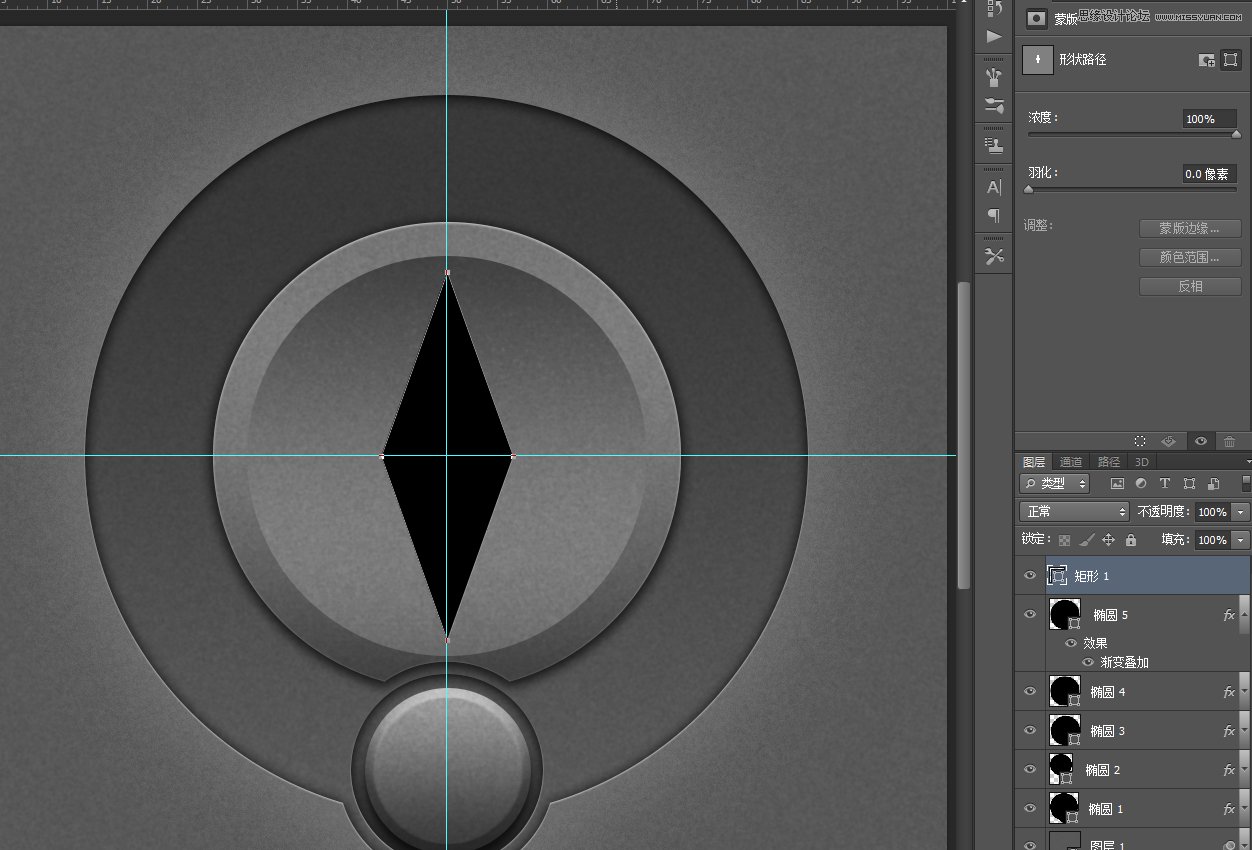Hide the 椭圆 3 layer
The image size is (1252, 850).
(x=1030, y=731)
